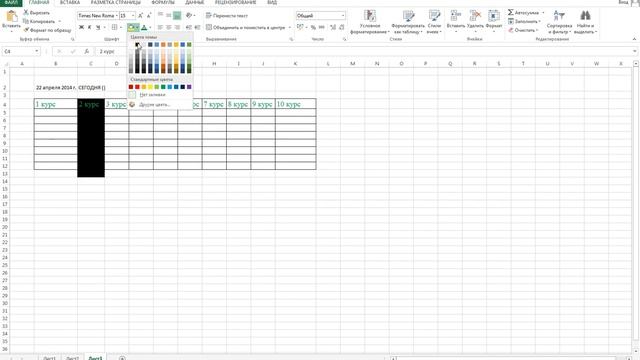Click Merge and Center (Объединить и поместить в центре)
Screen dimensions: 640x360
tap(246, 27)
